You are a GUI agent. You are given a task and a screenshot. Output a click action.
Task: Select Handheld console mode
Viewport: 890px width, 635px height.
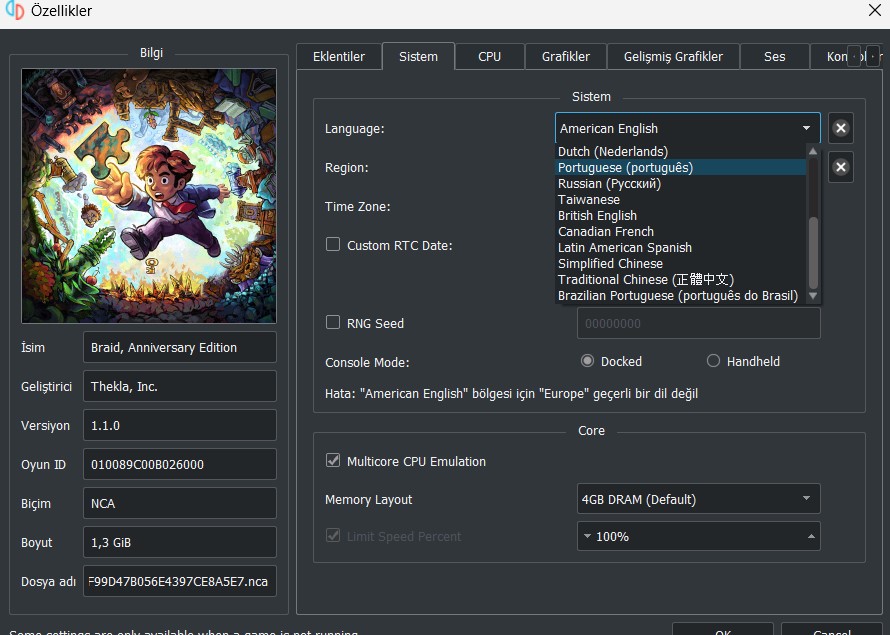pos(713,361)
